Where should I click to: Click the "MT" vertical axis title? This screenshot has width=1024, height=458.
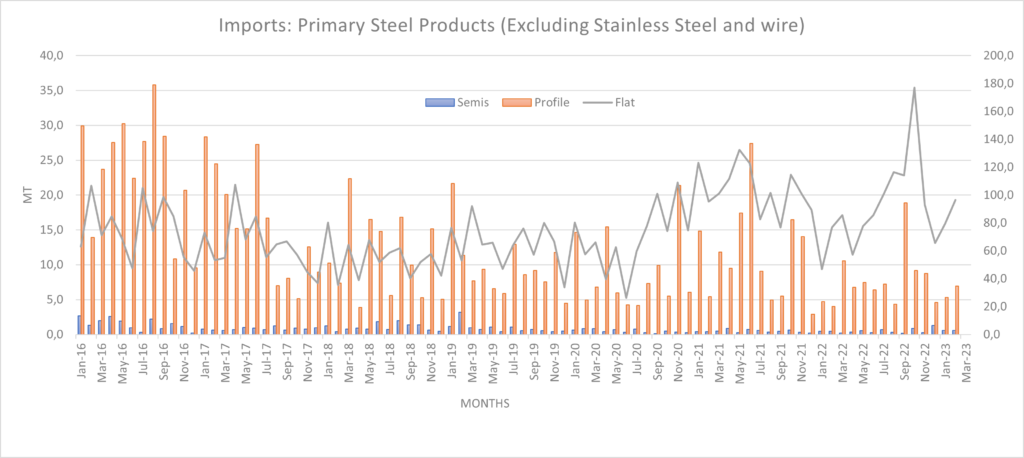(27, 195)
